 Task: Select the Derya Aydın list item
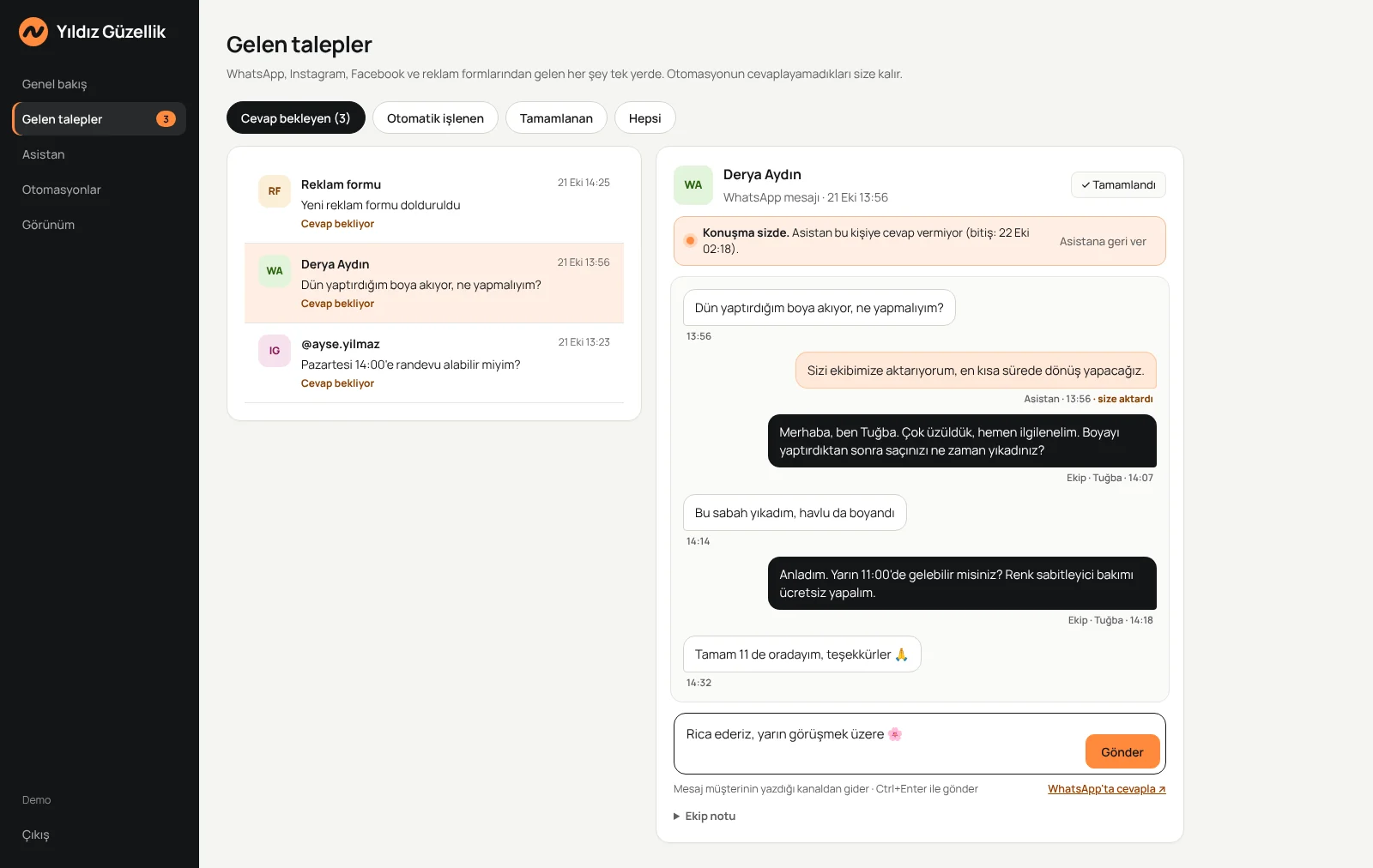point(434,283)
